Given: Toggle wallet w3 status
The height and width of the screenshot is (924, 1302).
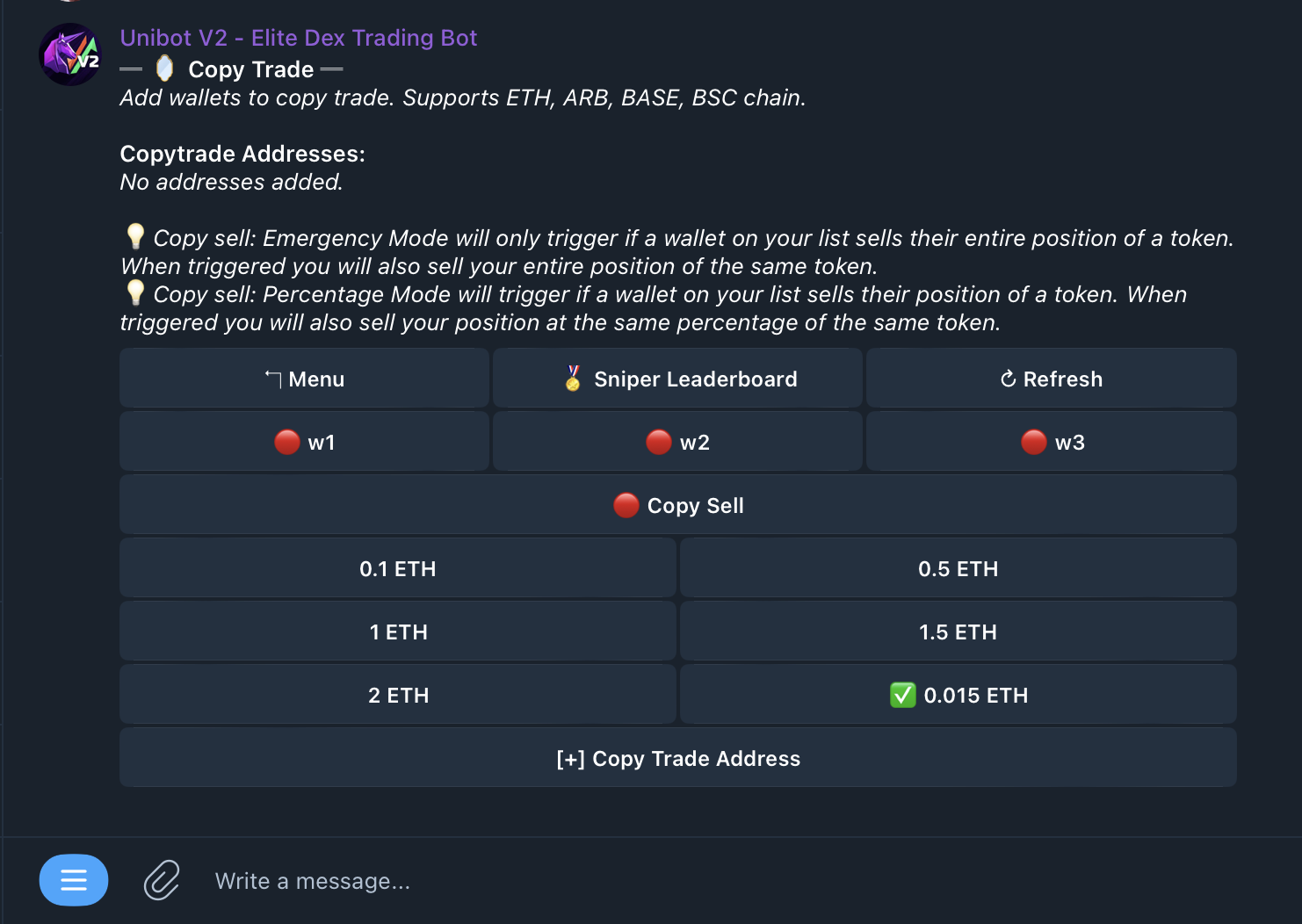Looking at the screenshot, I should (1052, 442).
